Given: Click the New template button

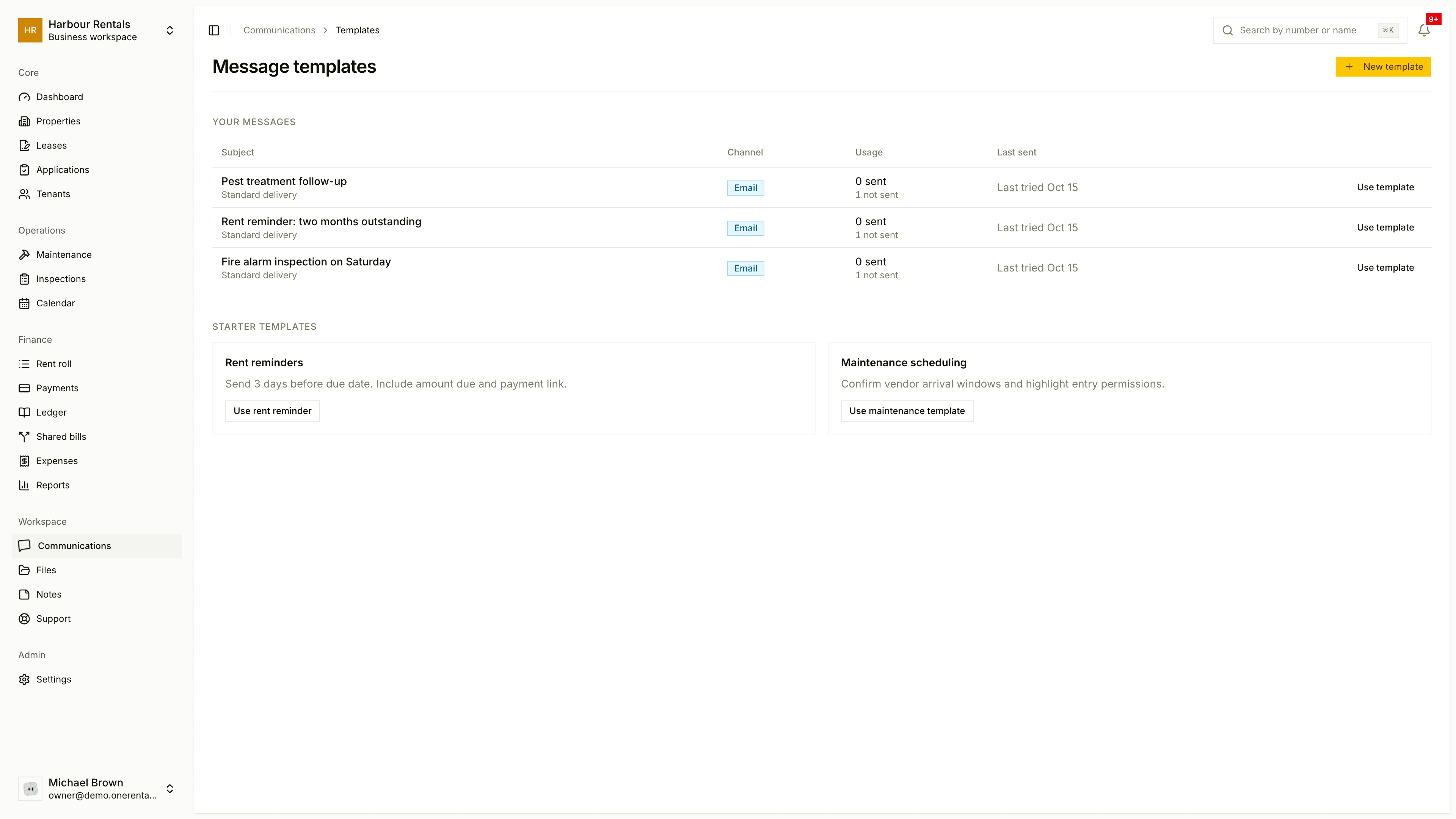Looking at the screenshot, I should coord(1383,67).
